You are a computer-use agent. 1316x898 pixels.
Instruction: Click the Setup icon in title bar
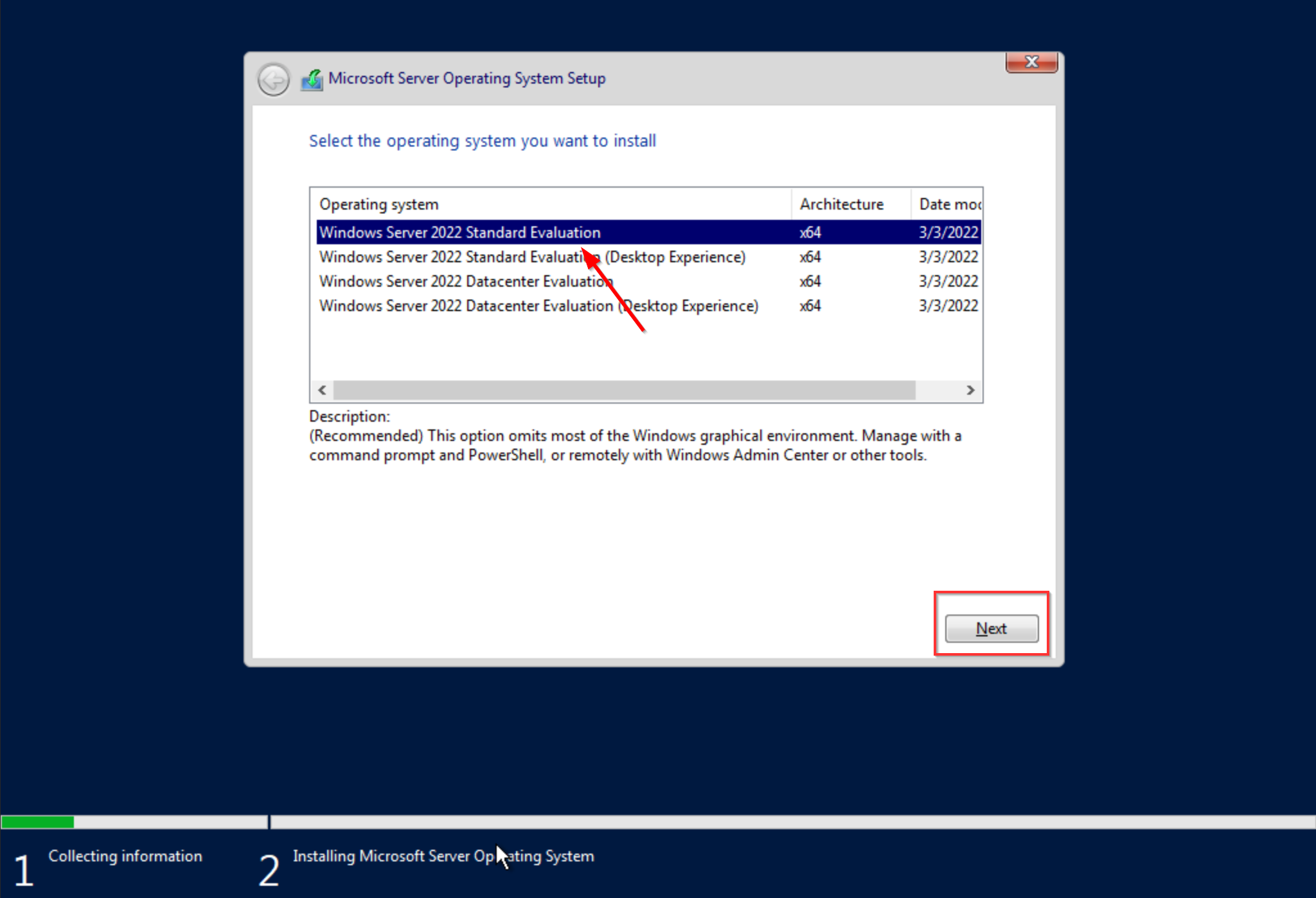[312, 80]
